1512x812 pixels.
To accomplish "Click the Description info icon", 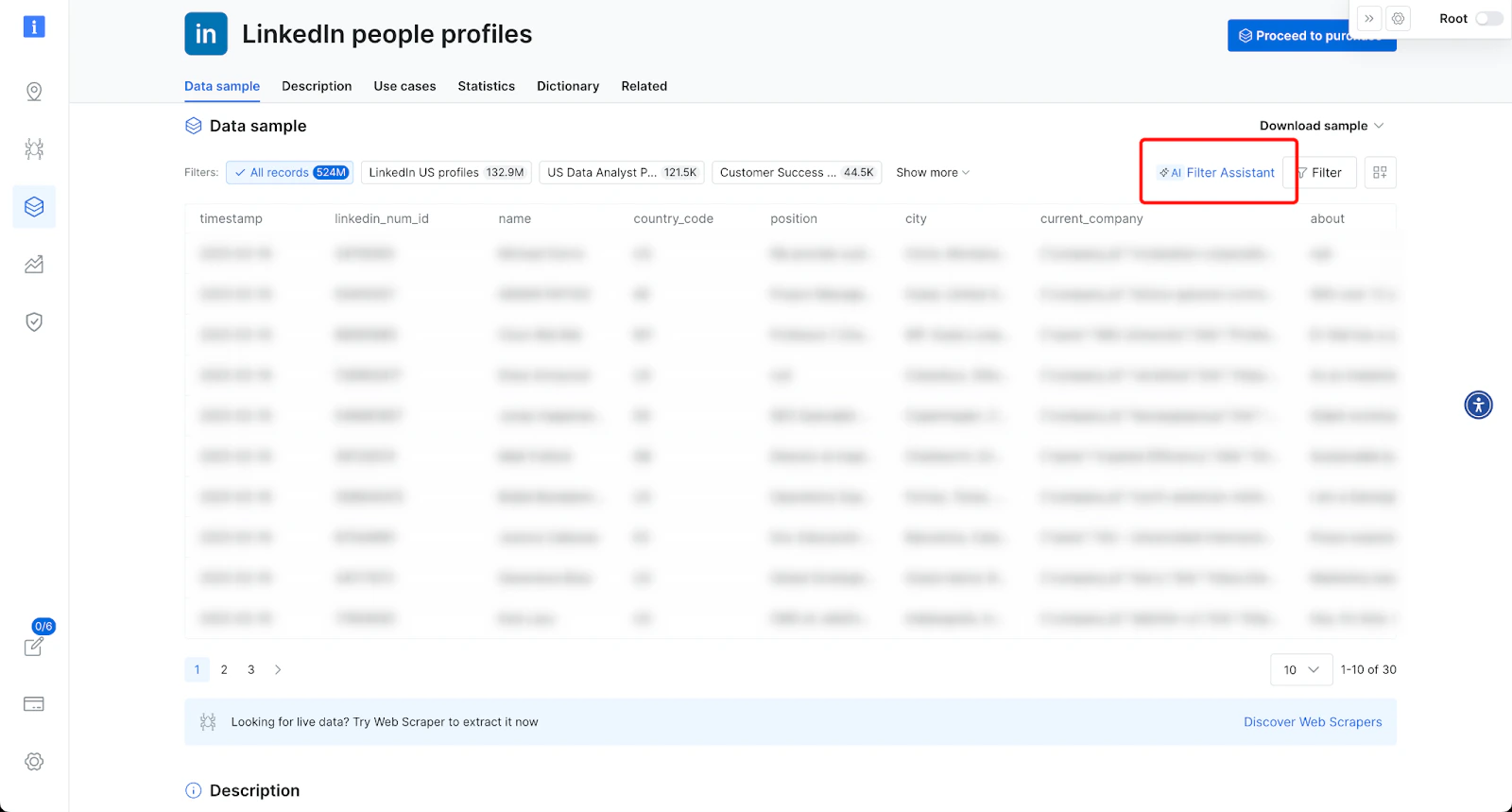I will [194, 790].
